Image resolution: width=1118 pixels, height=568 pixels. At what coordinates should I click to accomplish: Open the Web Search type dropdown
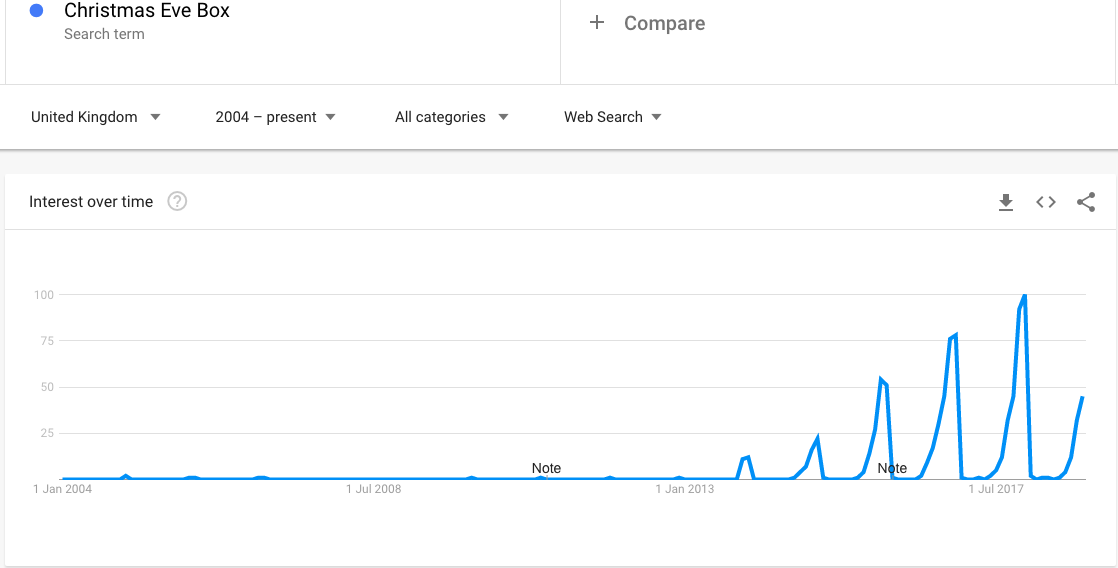612,117
